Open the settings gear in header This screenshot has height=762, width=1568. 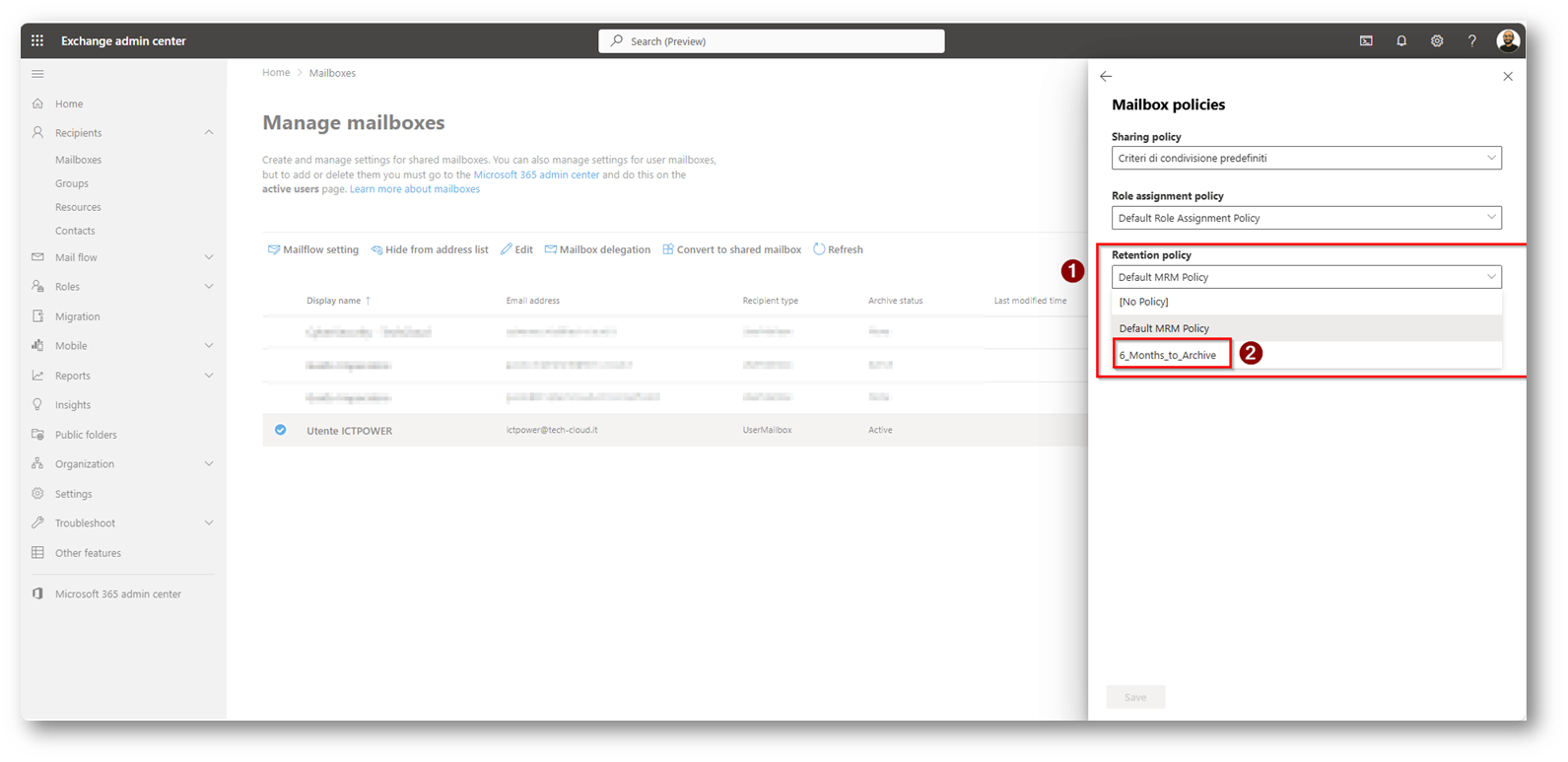pyautogui.click(x=1437, y=40)
